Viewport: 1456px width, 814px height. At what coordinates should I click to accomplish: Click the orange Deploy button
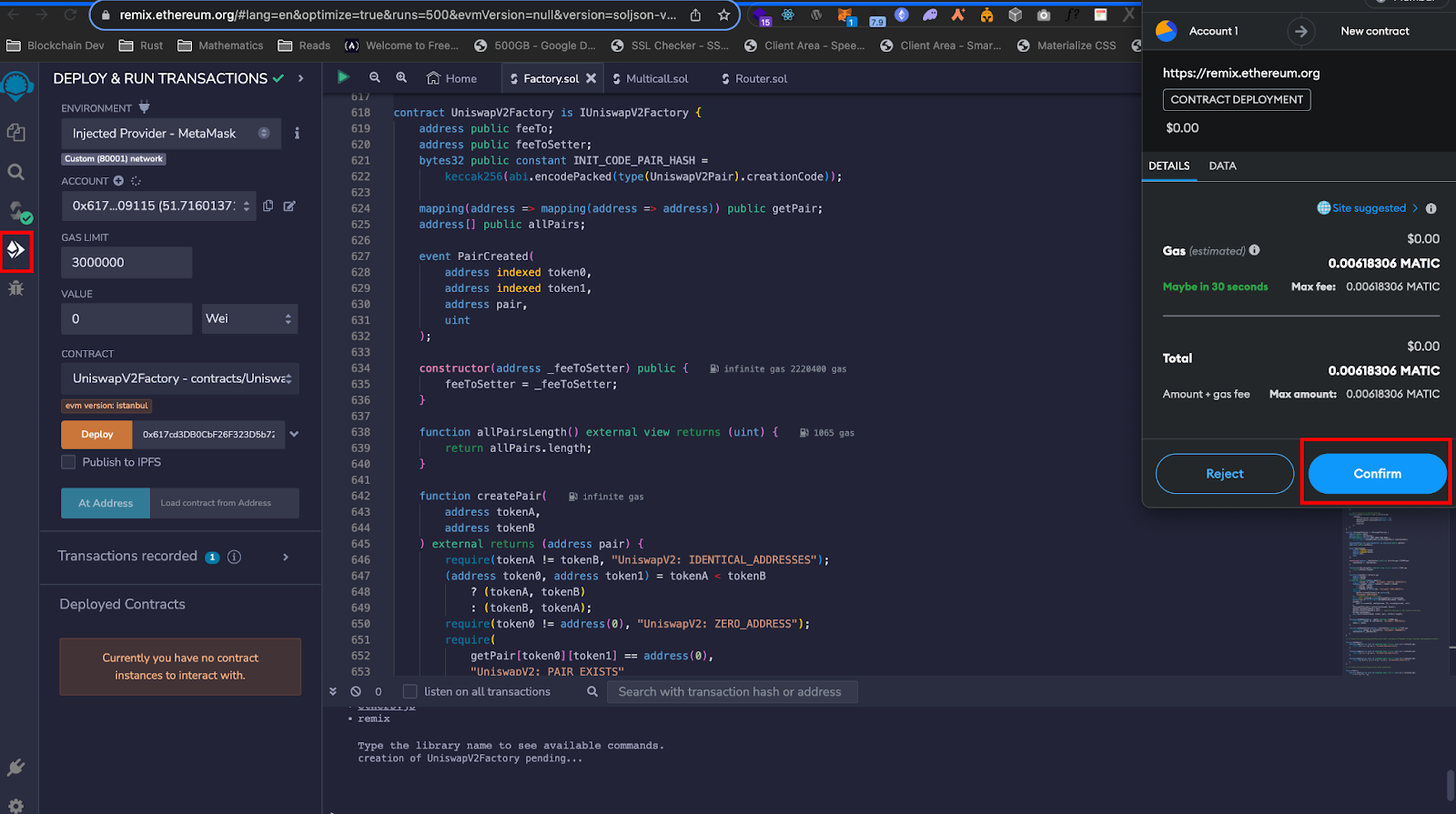[x=96, y=434]
